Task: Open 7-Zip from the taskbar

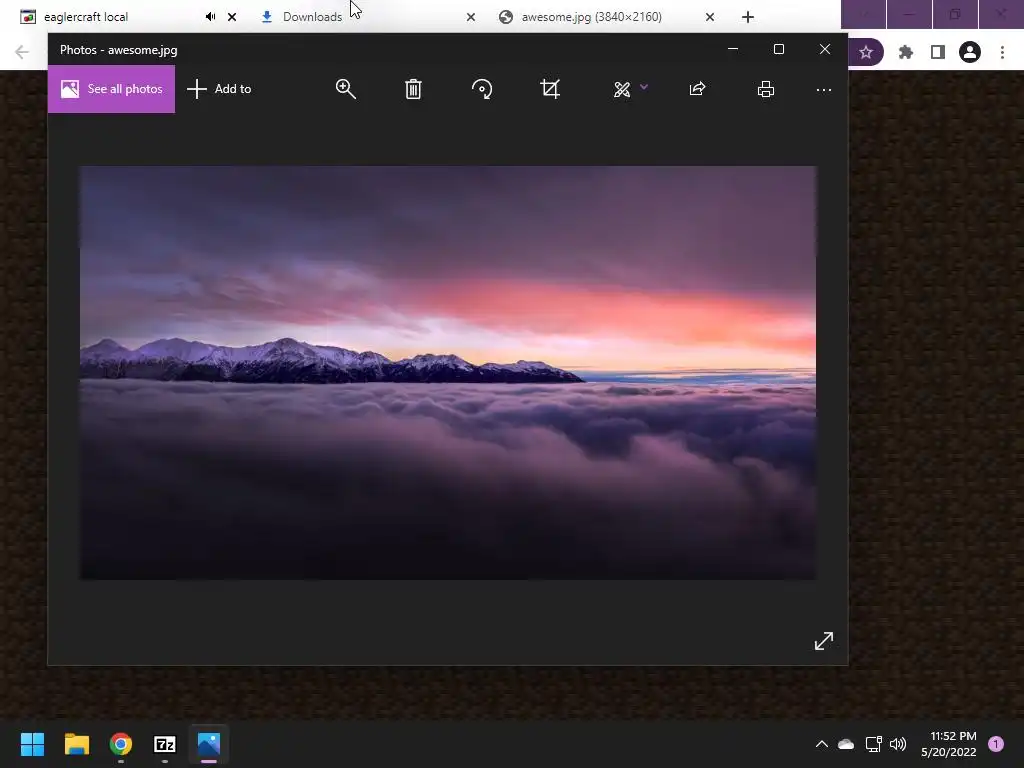Action: 165,744
